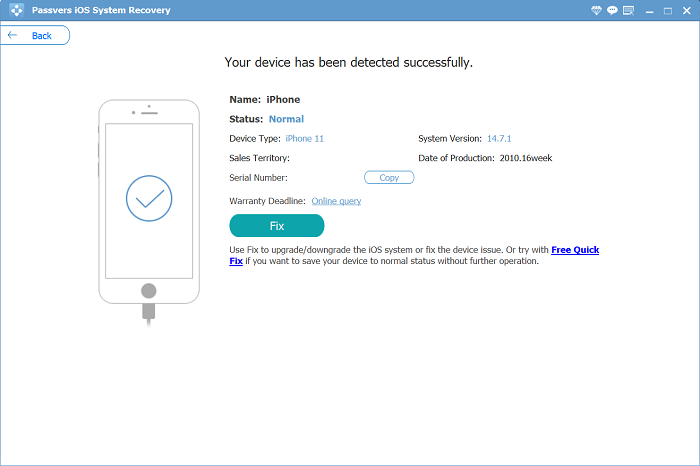
Task: Click the production date 2010.16week
Action: (525, 158)
